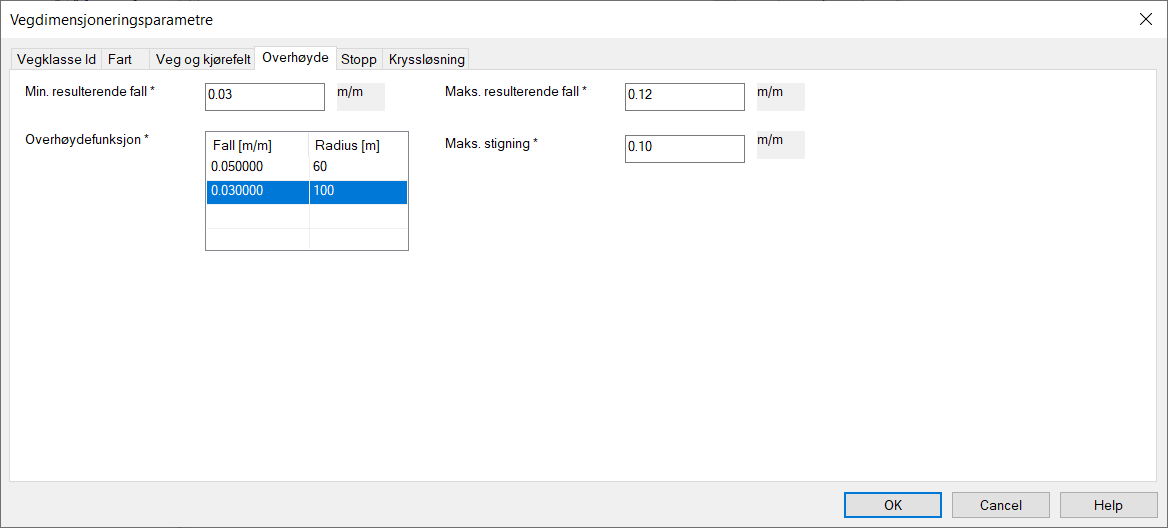1168x528 pixels.
Task: Open the Kryssløsning tab
Action: [426, 59]
